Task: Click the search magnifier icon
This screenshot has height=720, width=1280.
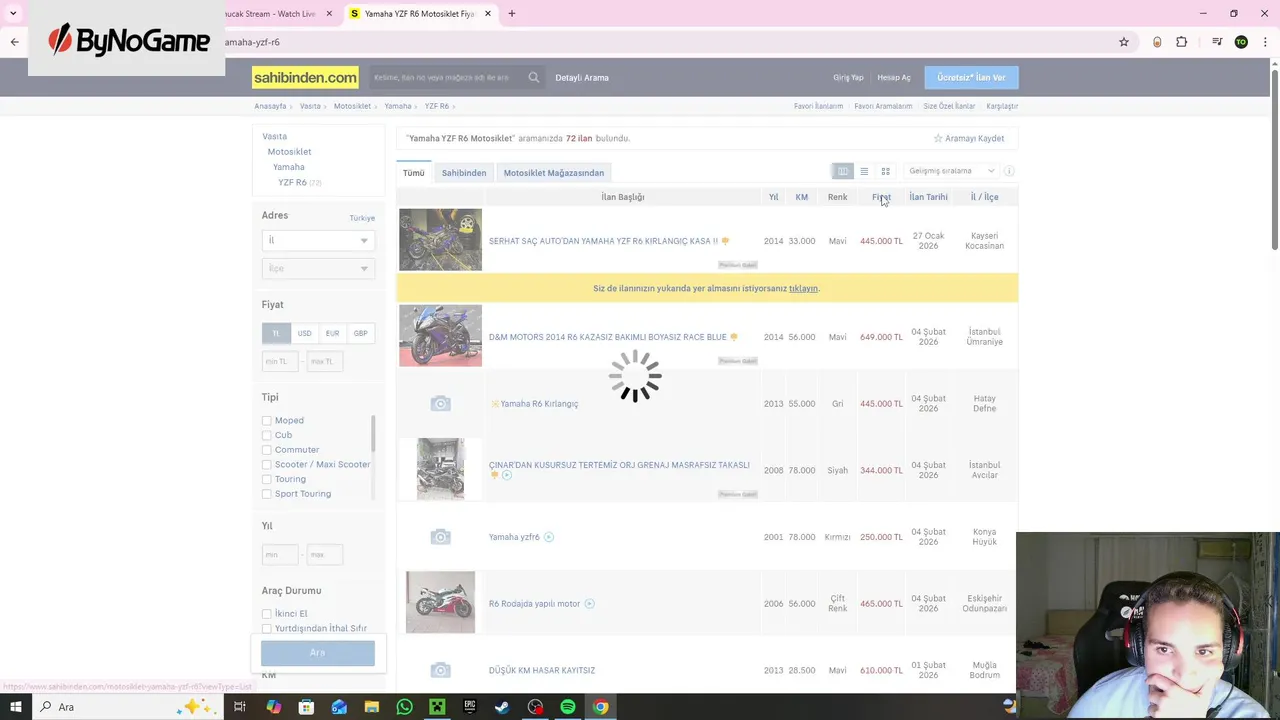Action: coord(534,77)
